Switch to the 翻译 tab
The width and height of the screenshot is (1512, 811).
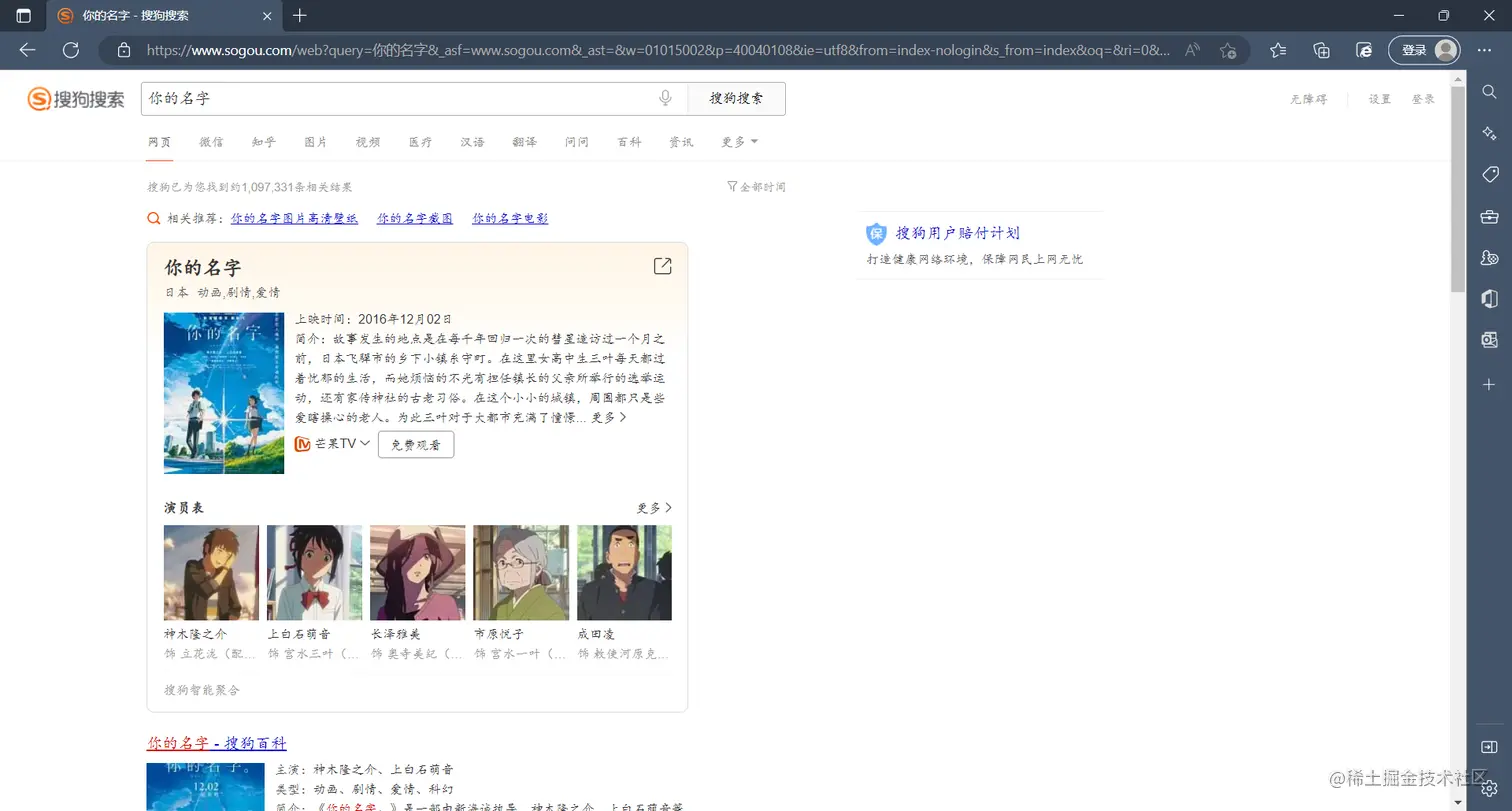tap(525, 142)
